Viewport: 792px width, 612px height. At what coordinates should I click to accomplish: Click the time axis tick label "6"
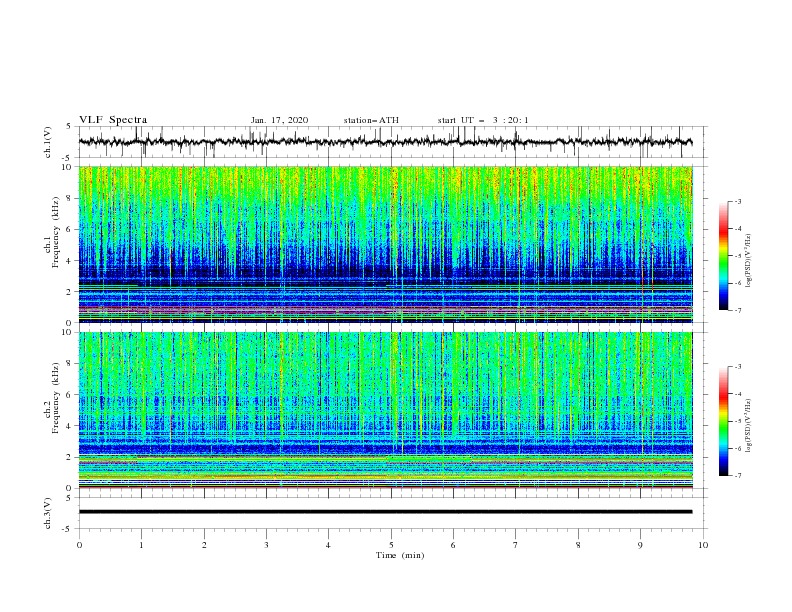(x=453, y=545)
